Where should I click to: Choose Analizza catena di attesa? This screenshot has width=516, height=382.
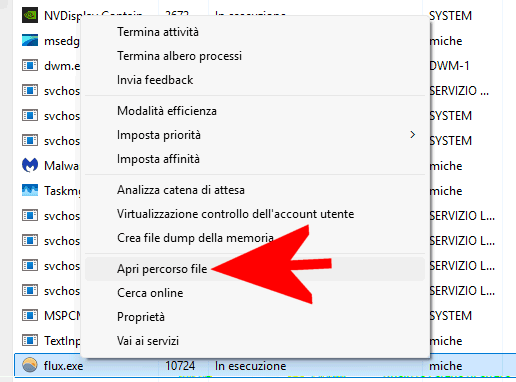pyautogui.click(x=255, y=190)
